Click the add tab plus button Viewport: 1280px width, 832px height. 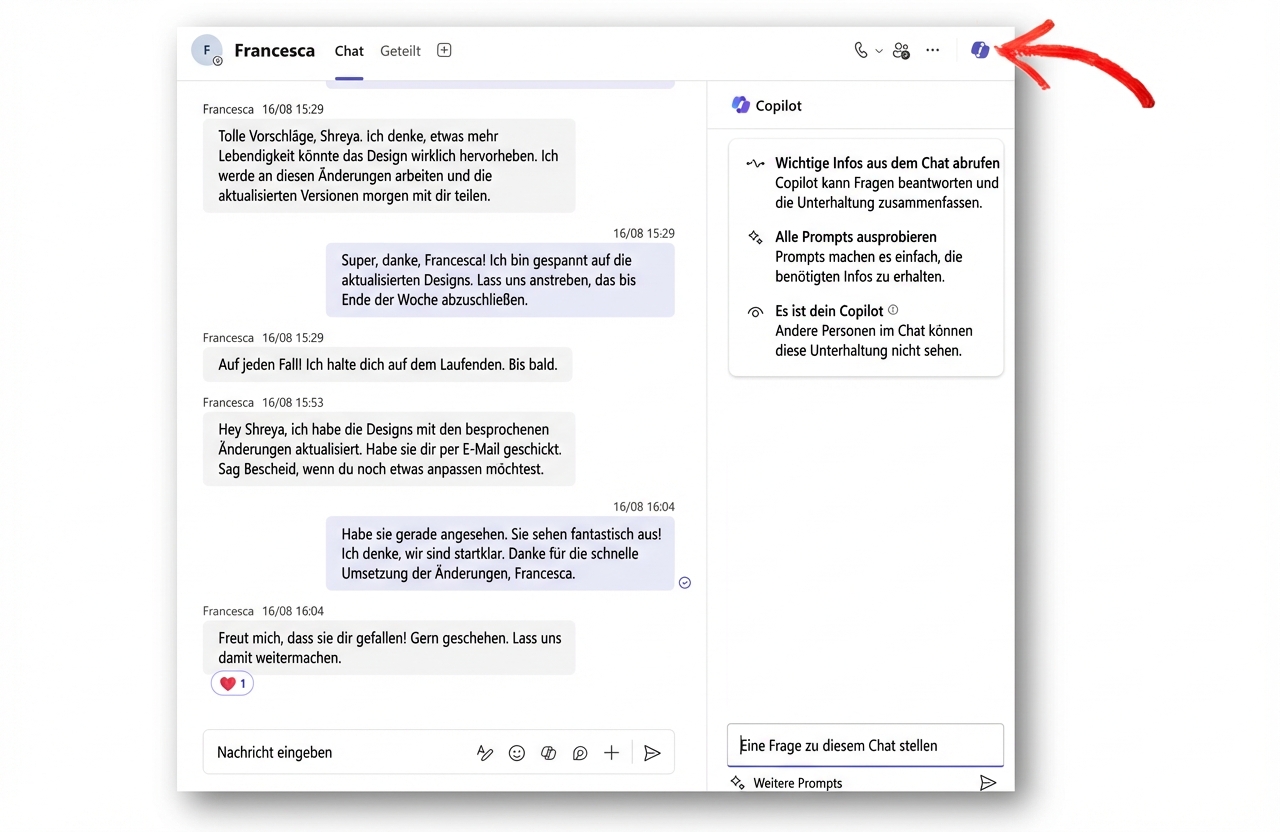443,49
